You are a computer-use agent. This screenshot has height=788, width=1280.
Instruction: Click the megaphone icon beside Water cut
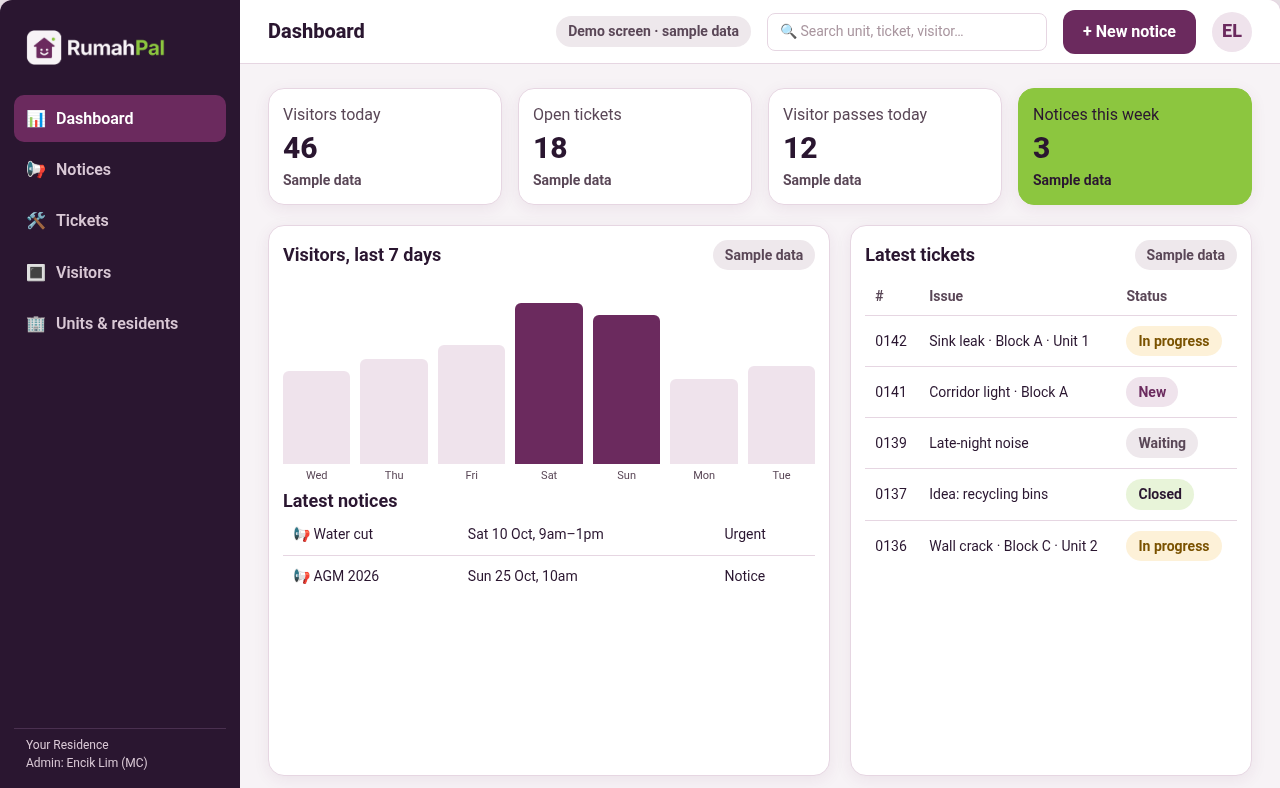coord(301,534)
